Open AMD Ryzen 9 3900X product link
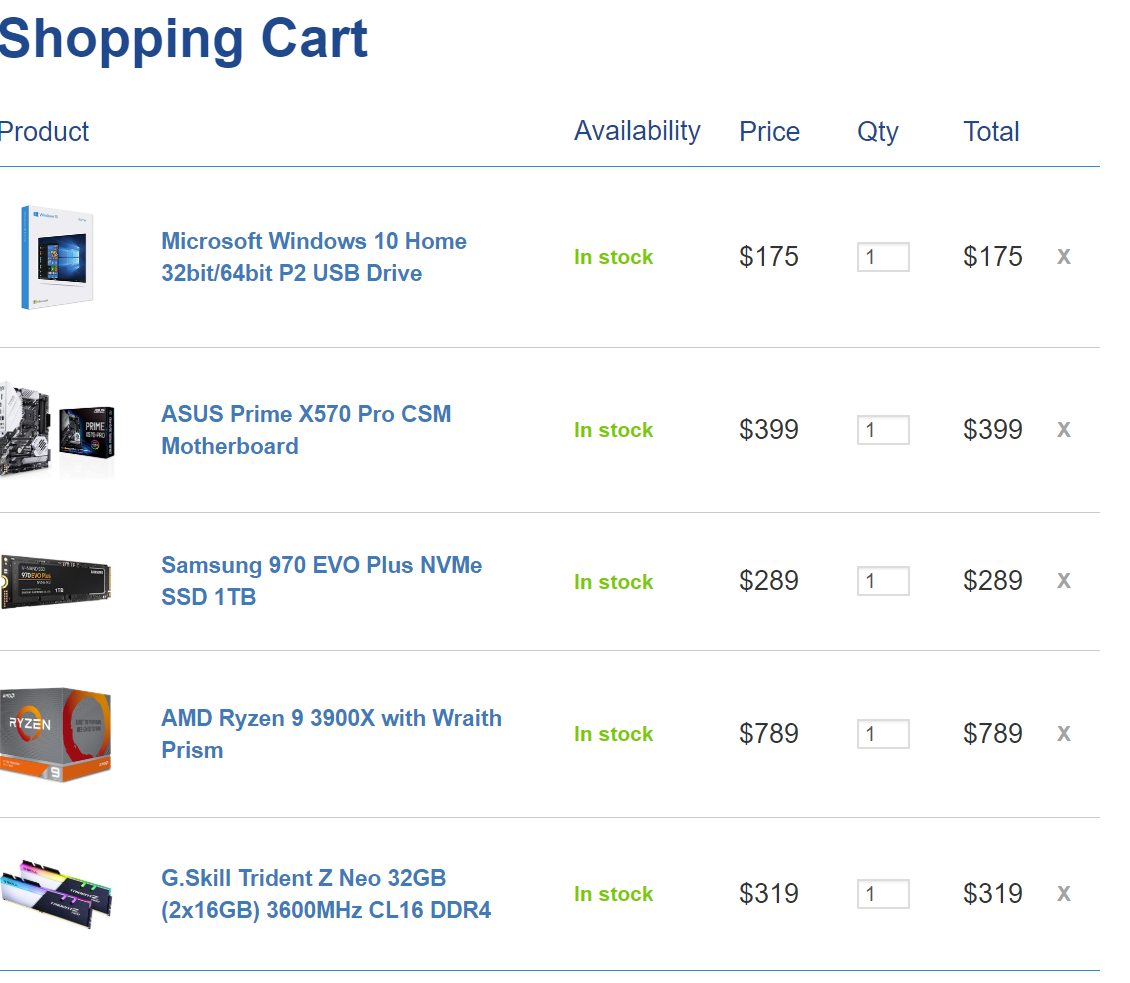The width and height of the screenshot is (1130, 983). (x=332, y=734)
